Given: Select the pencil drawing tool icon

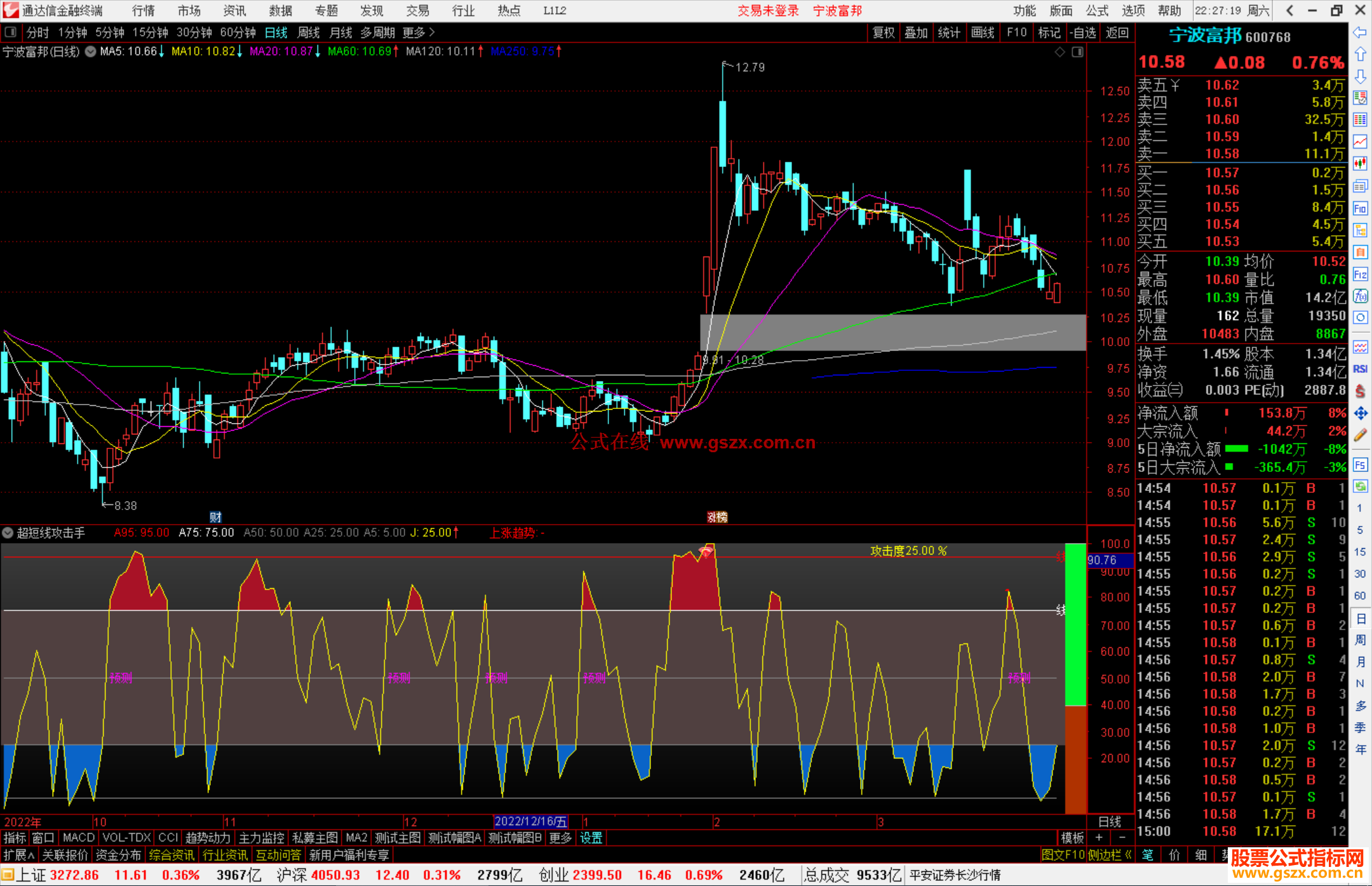Looking at the screenshot, I should tap(1360, 436).
